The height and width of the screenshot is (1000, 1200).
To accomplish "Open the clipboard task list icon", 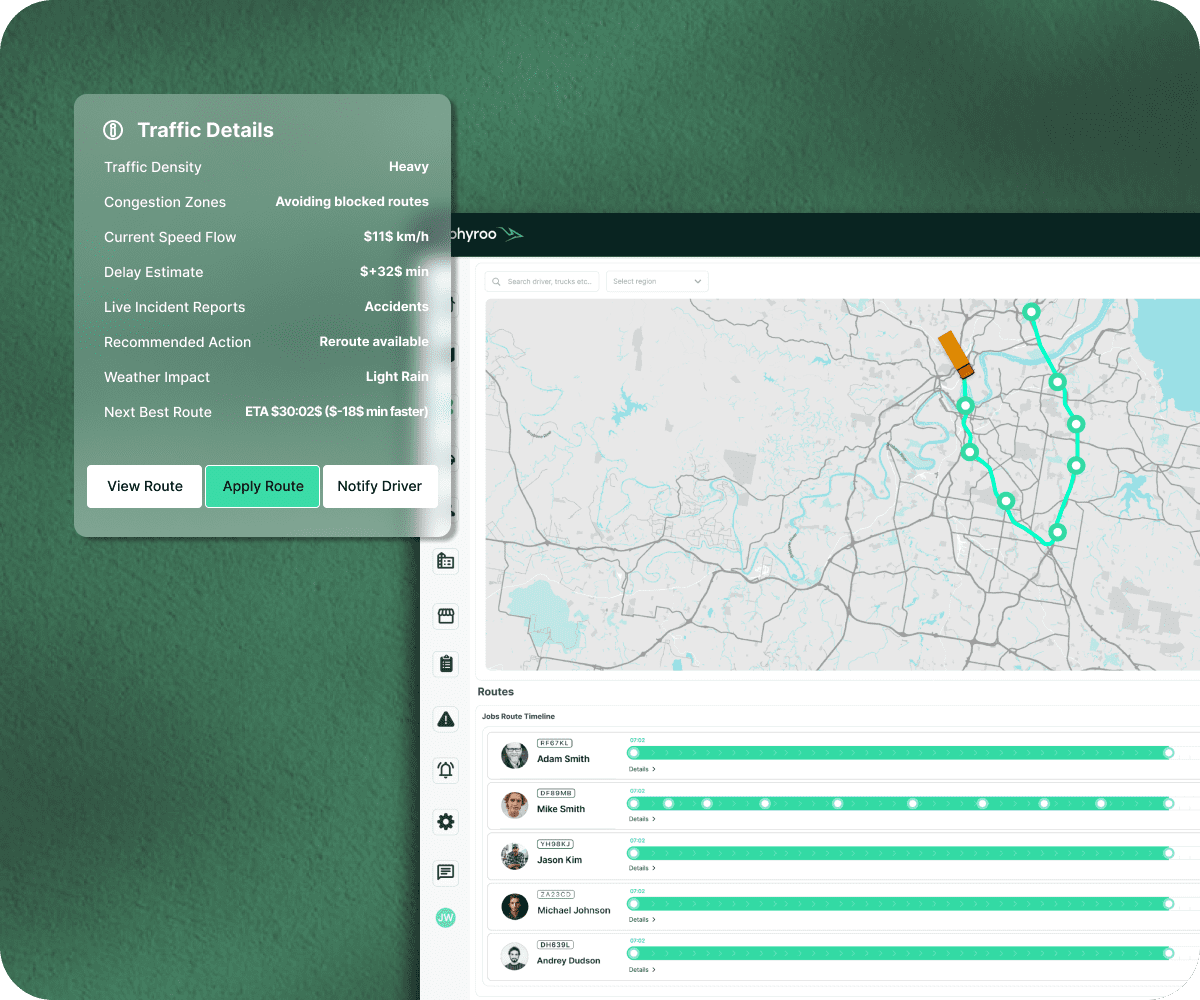I will point(445,663).
